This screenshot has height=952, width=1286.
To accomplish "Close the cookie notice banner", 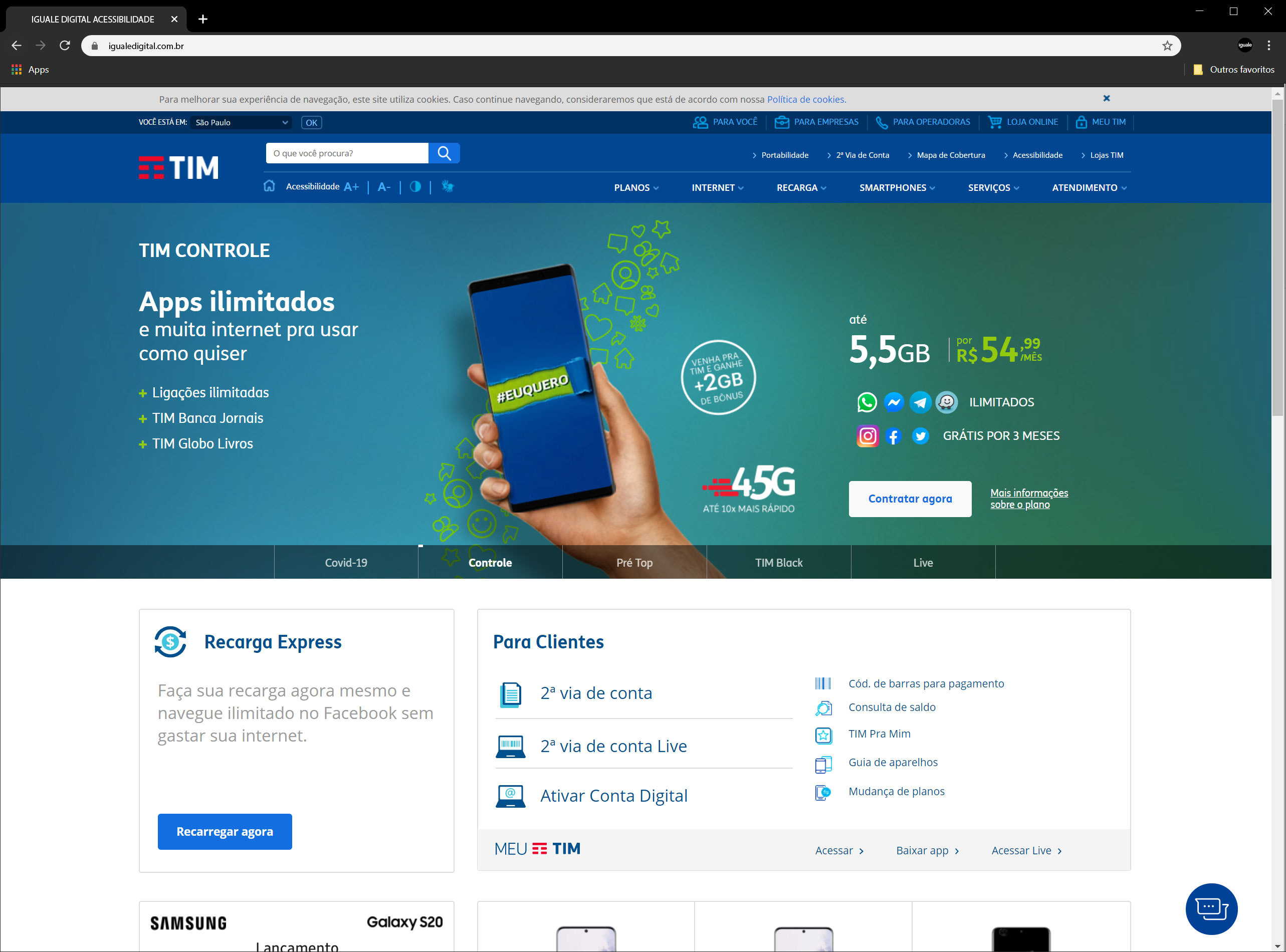I will pos(1106,99).
